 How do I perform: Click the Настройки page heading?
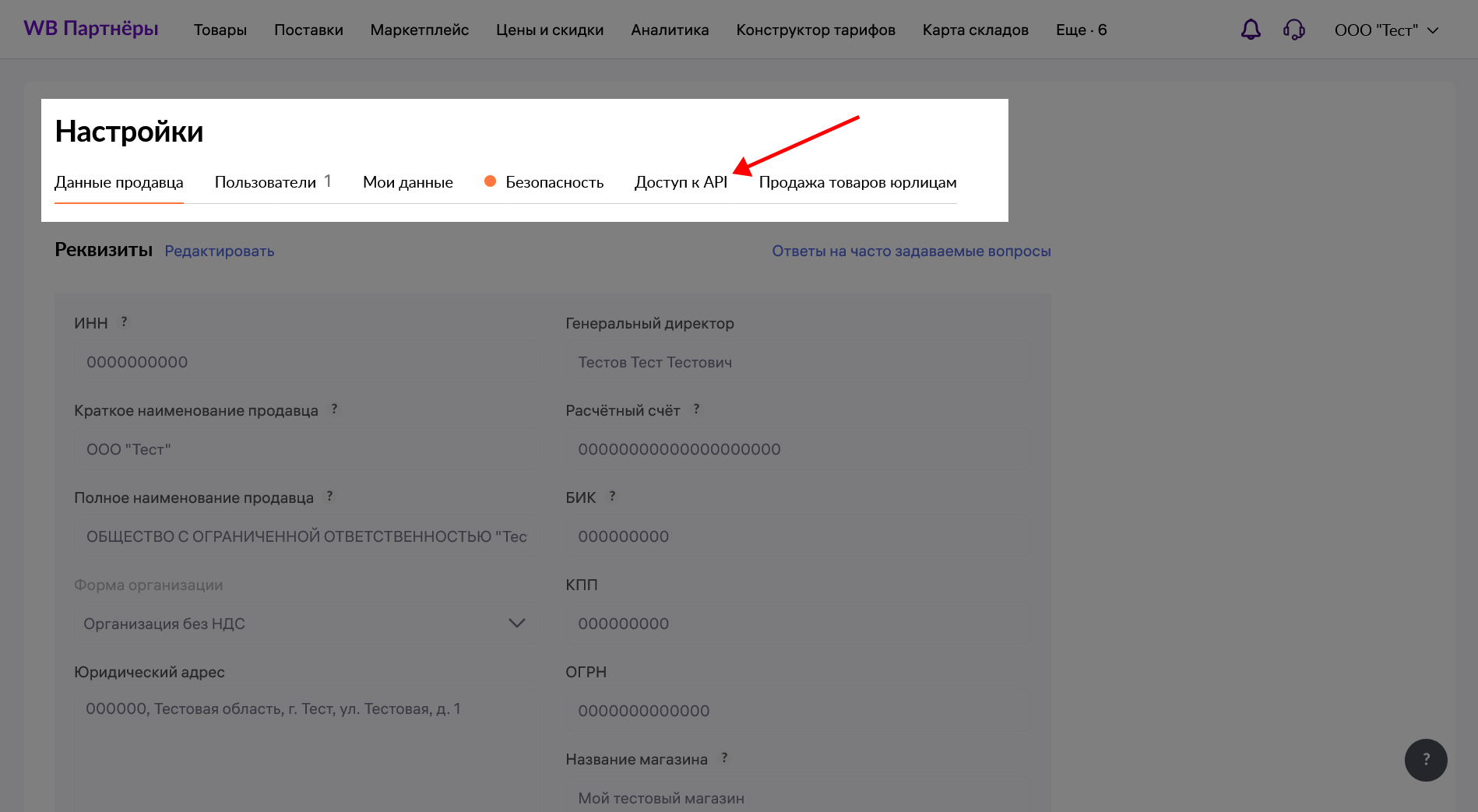click(x=129, y=132)
